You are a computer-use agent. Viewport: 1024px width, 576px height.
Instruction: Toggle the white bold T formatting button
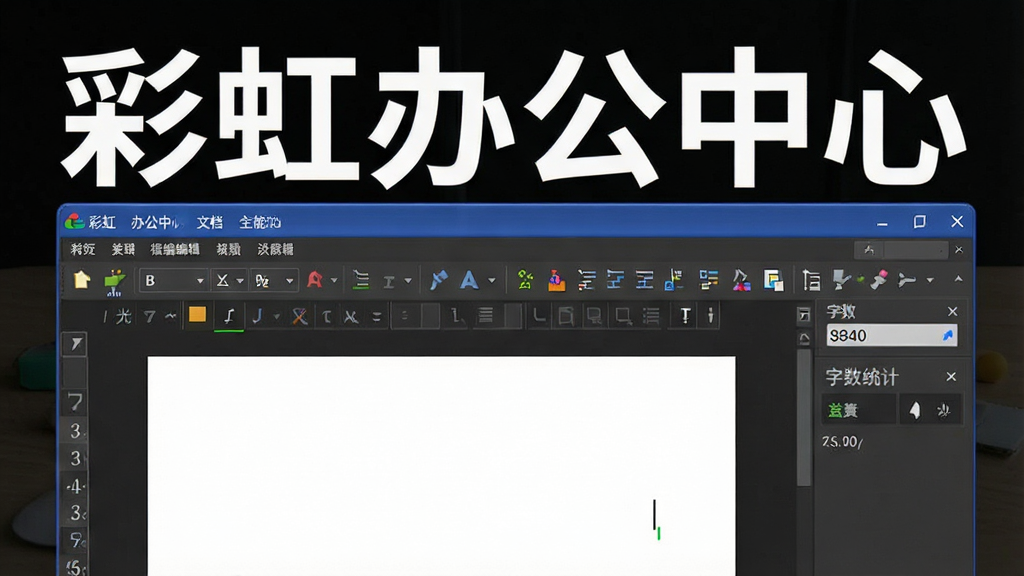684,316
